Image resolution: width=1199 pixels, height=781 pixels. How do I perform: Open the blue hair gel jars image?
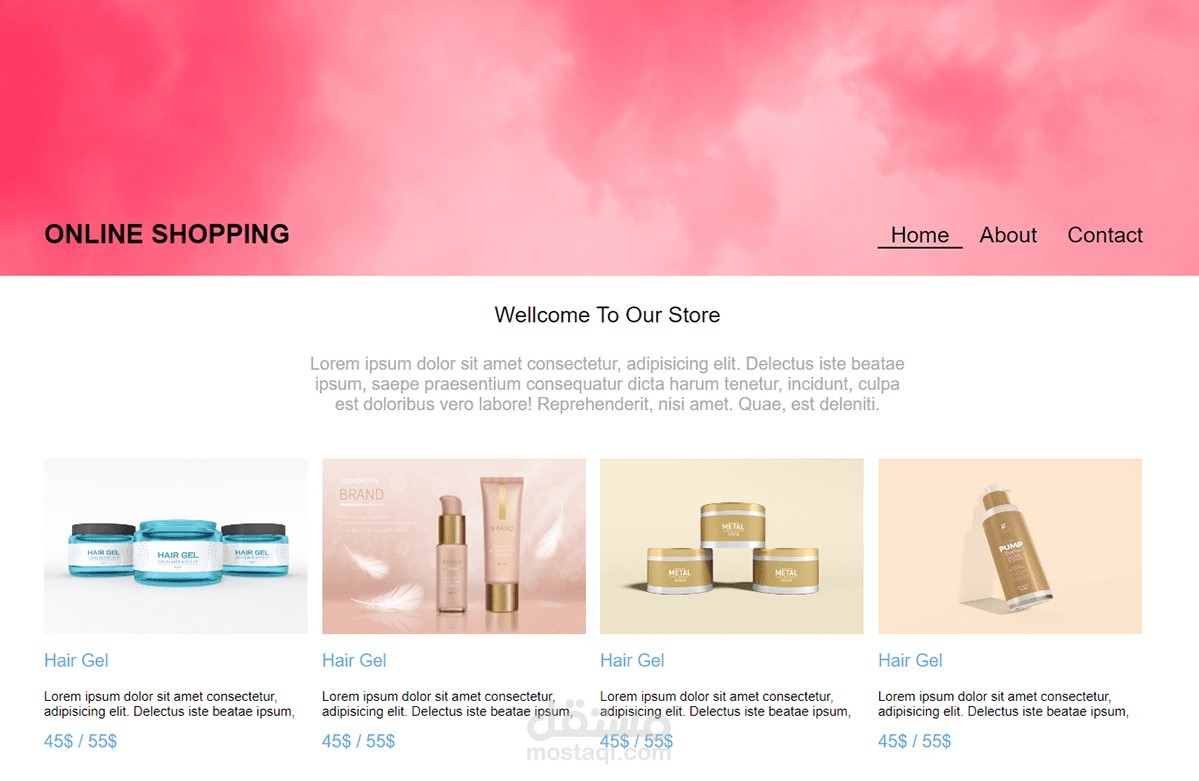176,546
